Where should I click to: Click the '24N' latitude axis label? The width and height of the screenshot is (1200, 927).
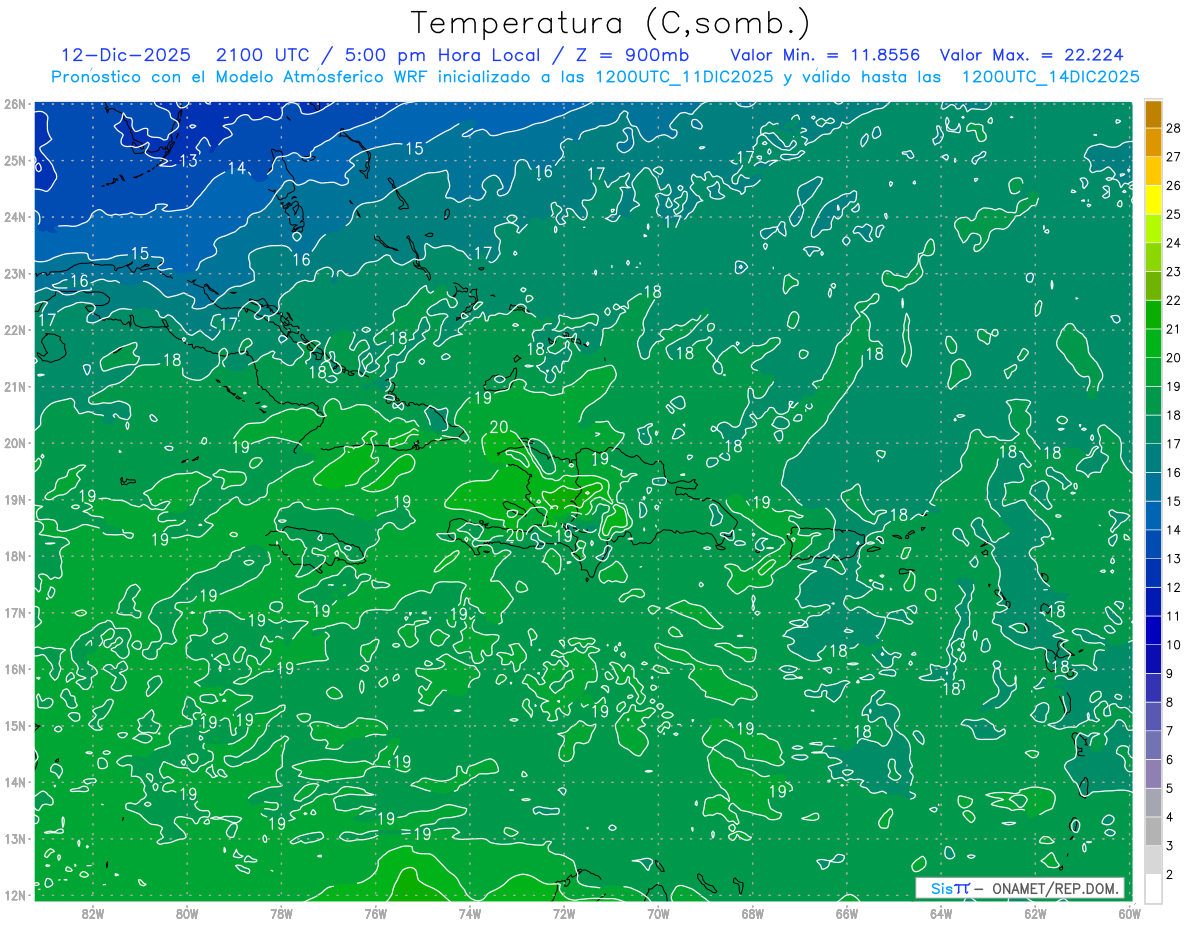[x=14, y=217]
